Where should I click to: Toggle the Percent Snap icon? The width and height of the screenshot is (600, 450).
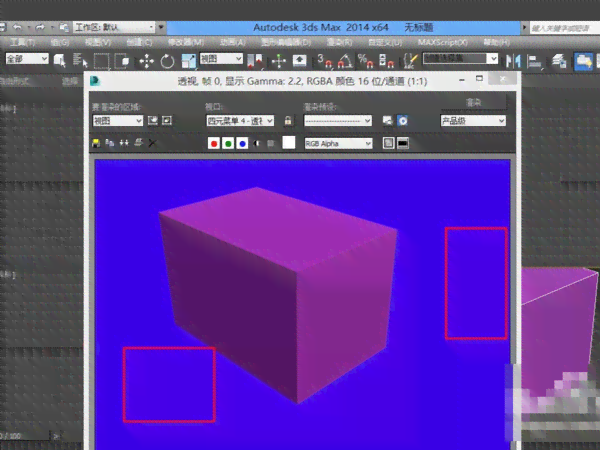click(365, 61)
